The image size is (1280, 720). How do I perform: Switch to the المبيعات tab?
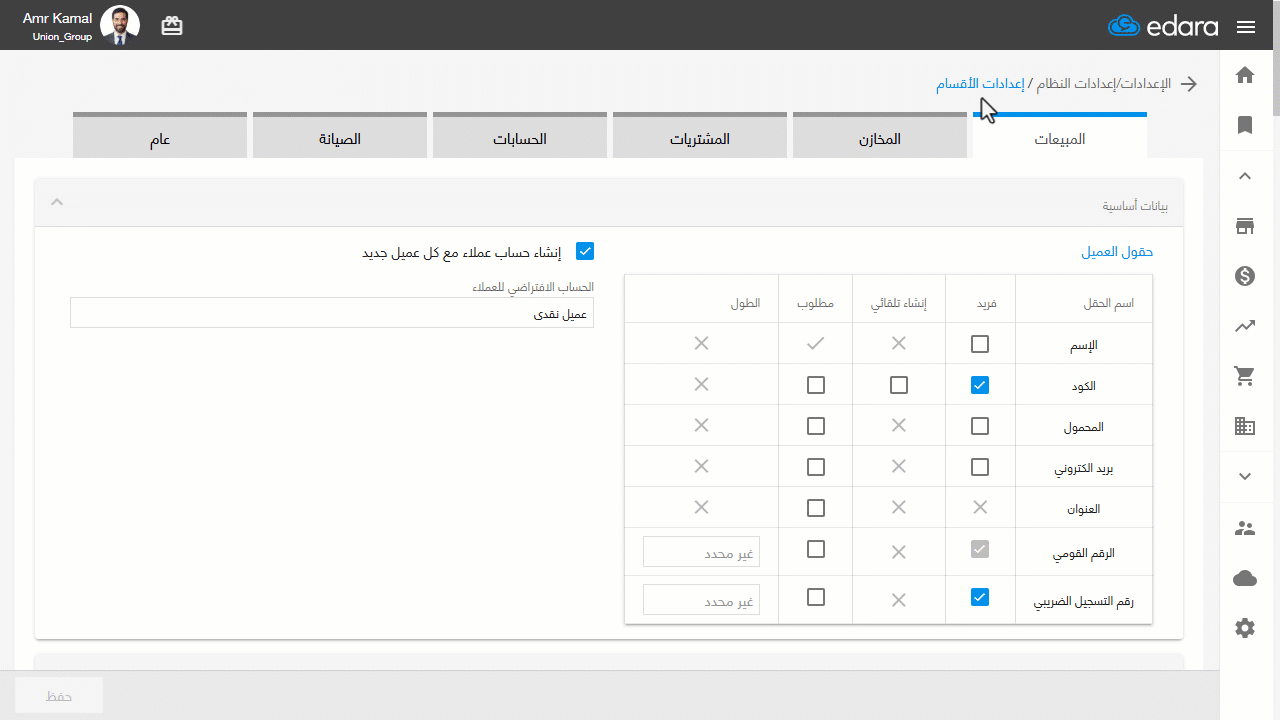click(x=1060, y=137)
